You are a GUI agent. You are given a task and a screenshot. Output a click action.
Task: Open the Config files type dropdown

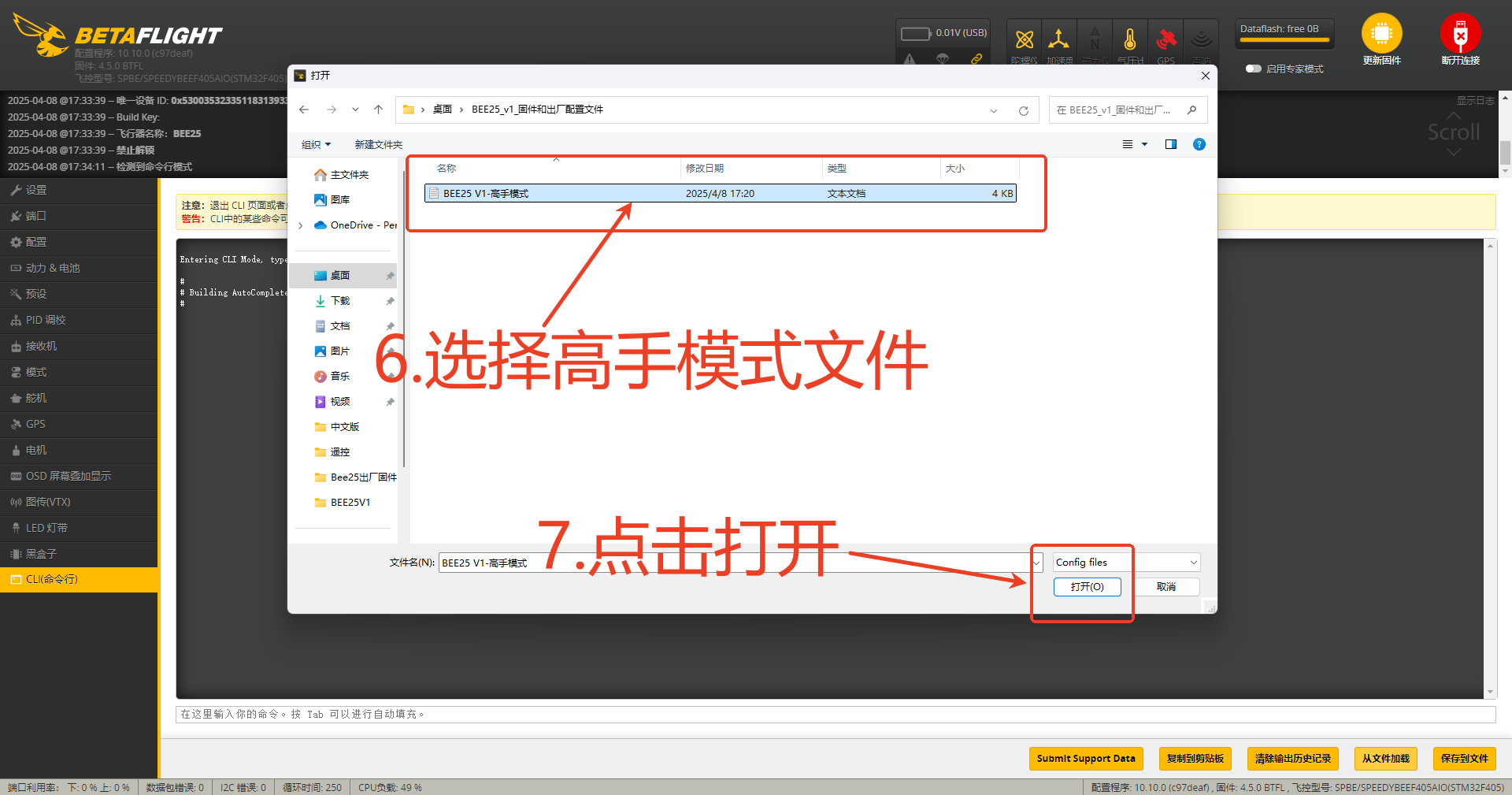1127,563
